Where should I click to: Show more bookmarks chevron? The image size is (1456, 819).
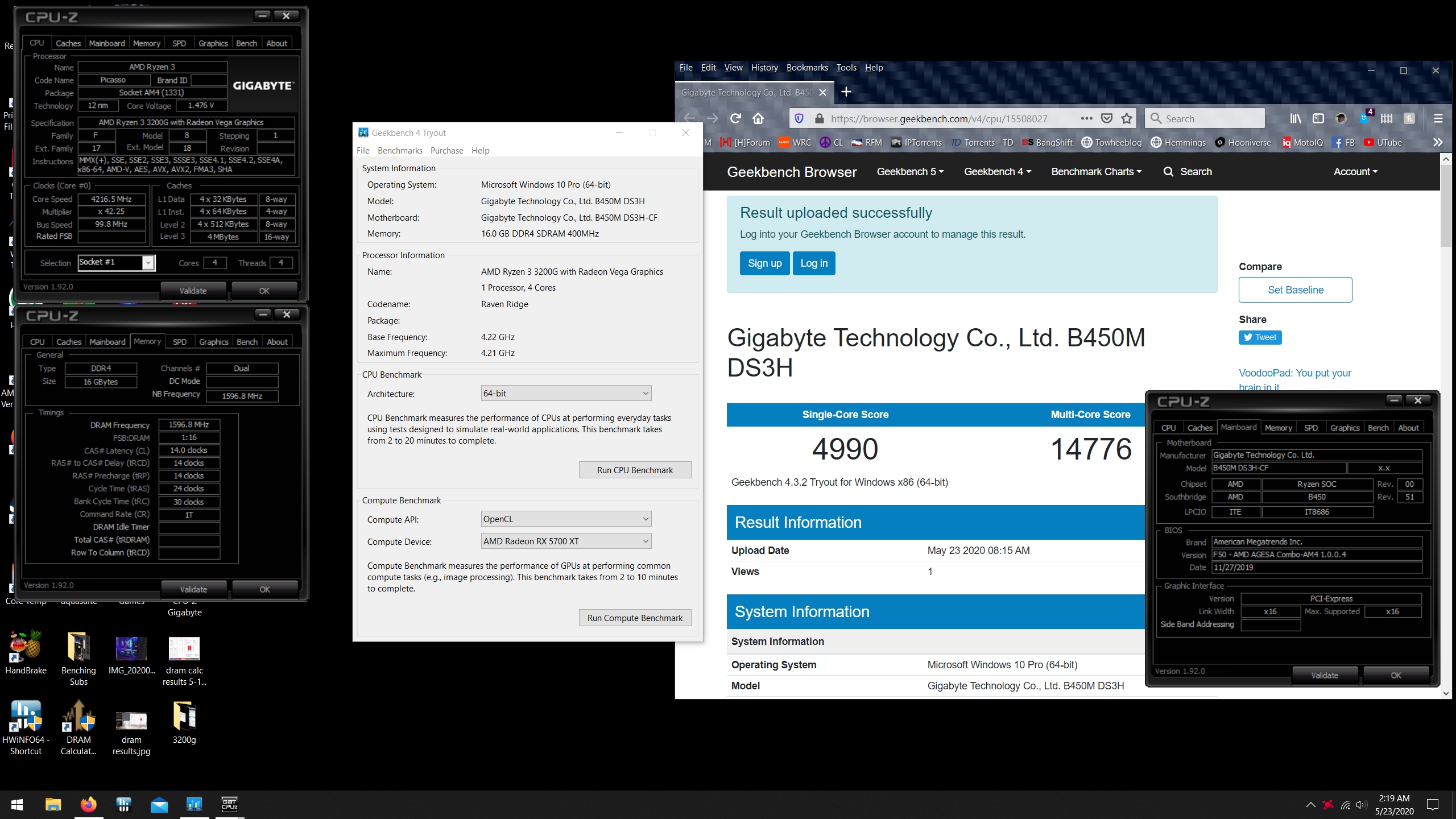point(1438,142)
